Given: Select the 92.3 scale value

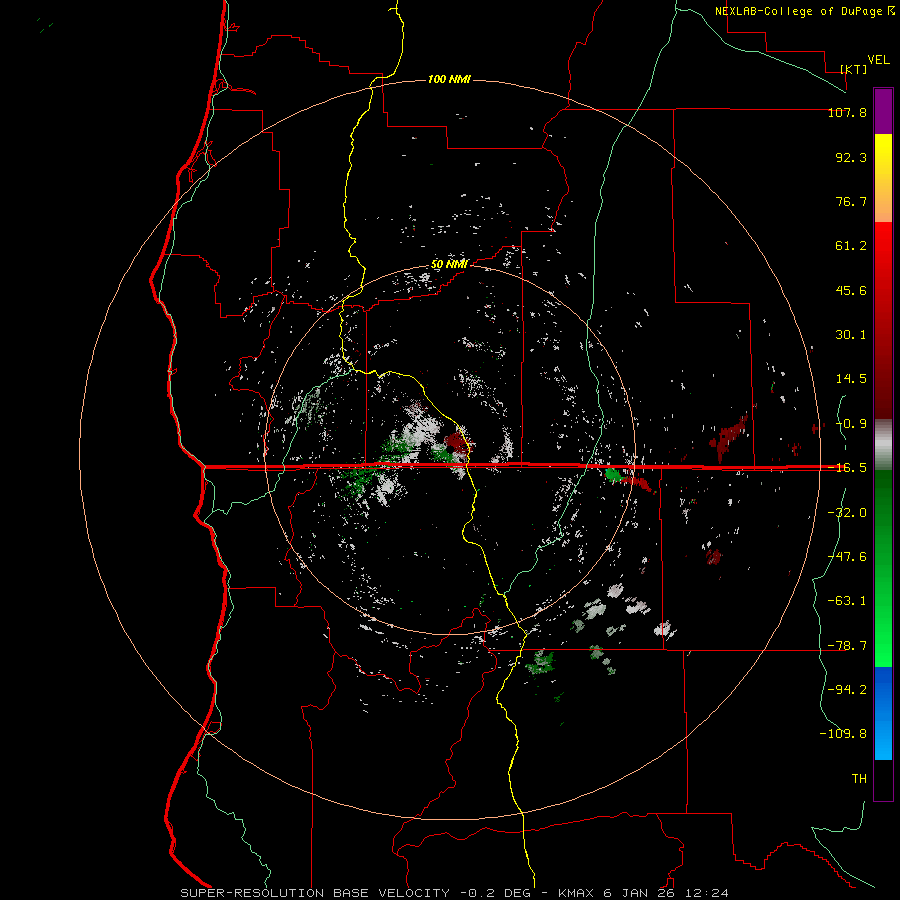Looking at the screenshot, I should (x=851, y=157).
